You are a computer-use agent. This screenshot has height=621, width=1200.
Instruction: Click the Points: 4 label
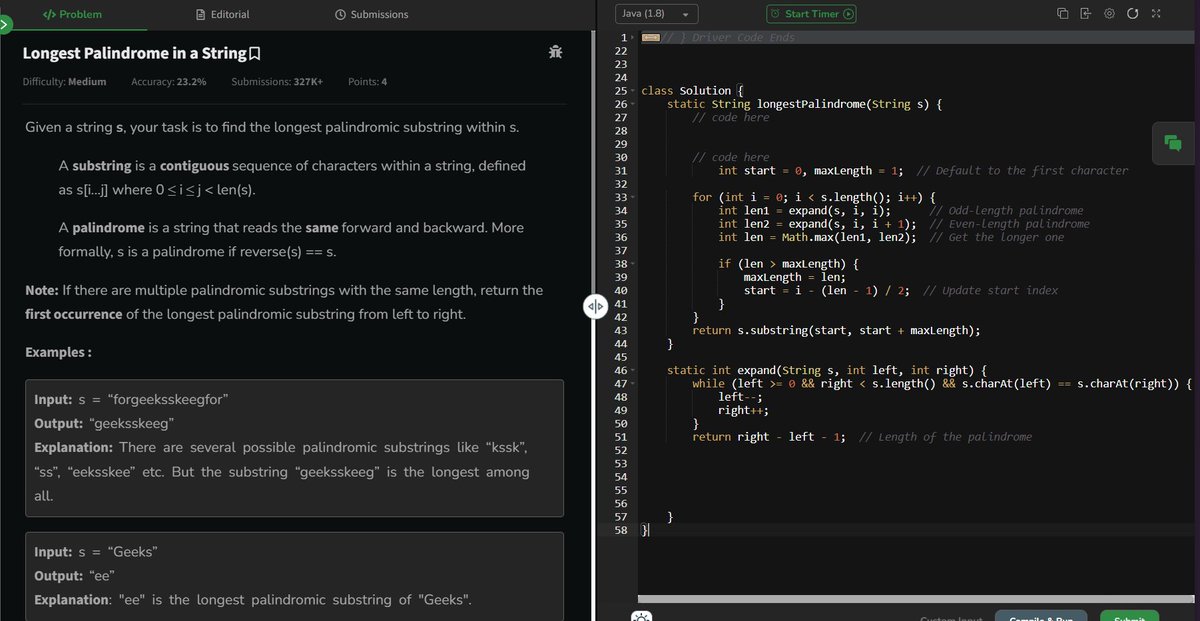[x=367, y=81]
